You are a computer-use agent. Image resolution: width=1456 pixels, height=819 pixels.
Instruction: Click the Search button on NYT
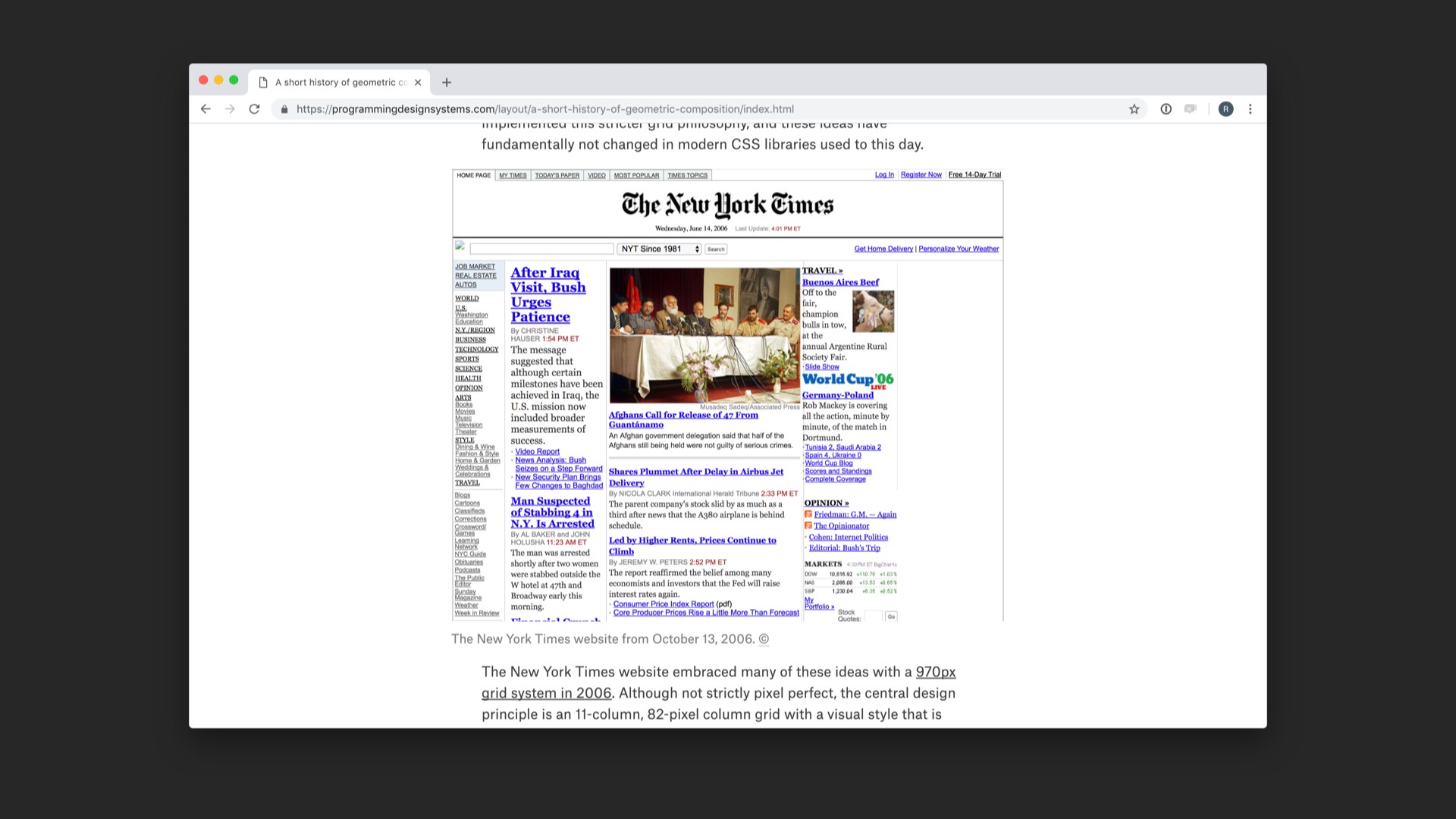[717, 249]
